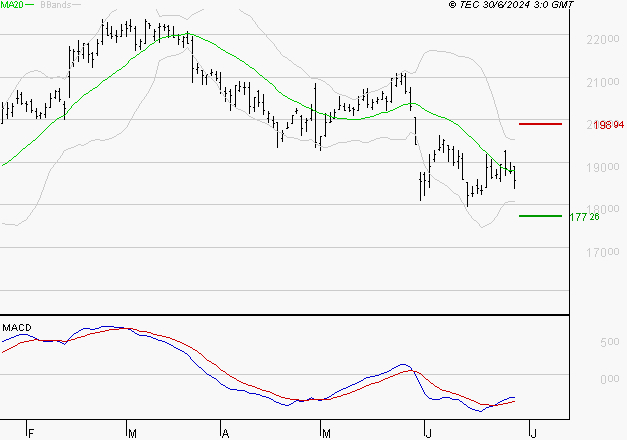Click the MACD 500 axis label
This screenshot has height=440, width=627.
pos(610,342)
